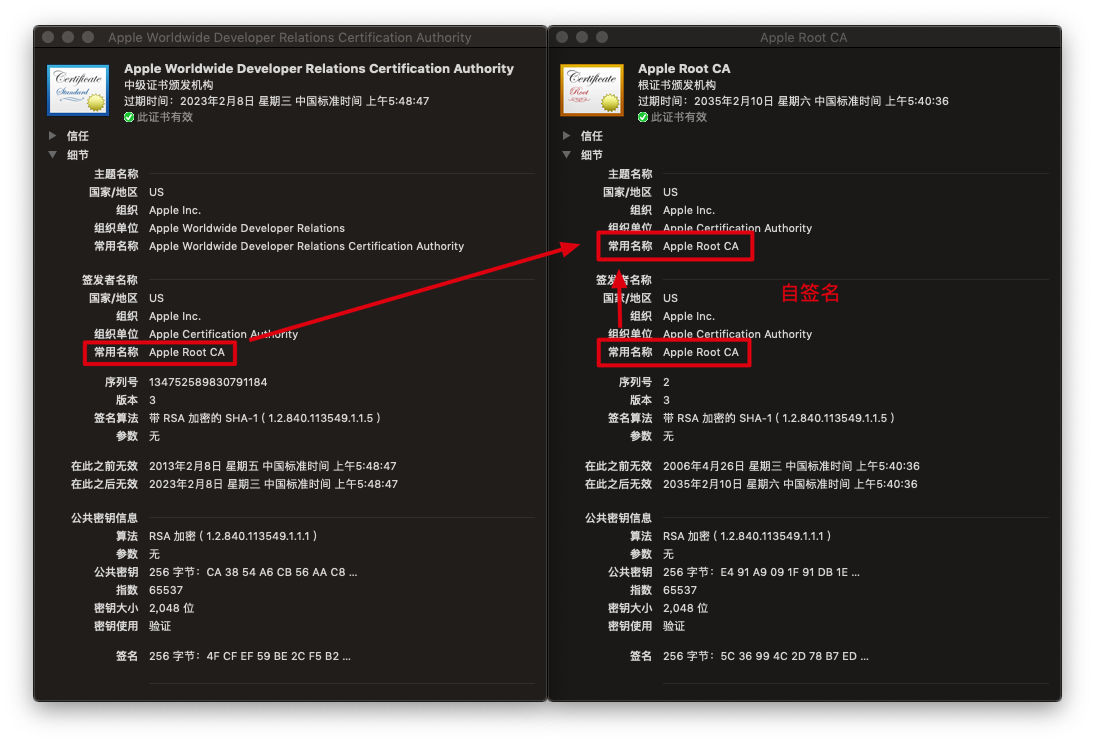
Task: Close the Apple Worldwide Developer Relations window
Action: tap(48, 37)
